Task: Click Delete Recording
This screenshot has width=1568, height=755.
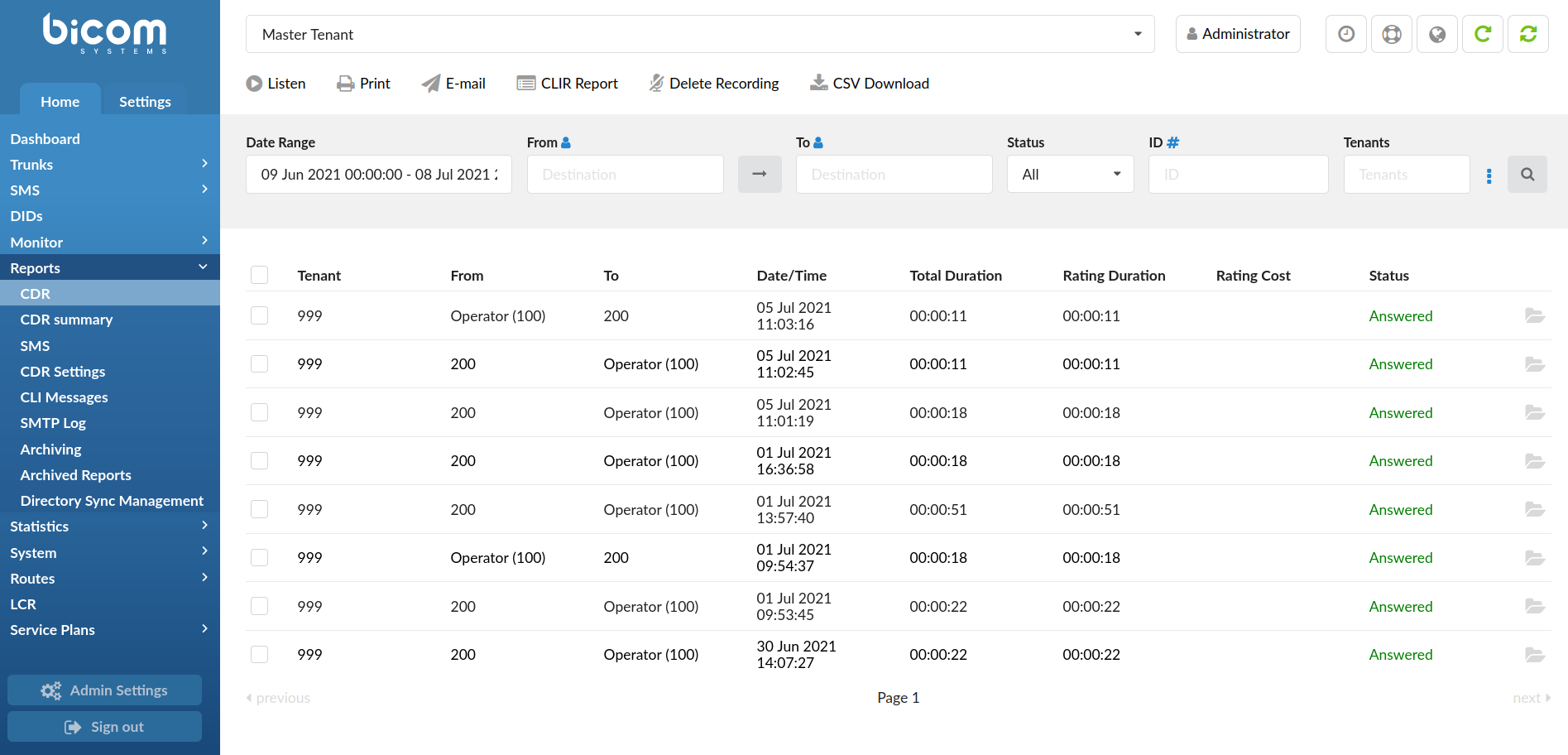Action: (x=714, y=84)
